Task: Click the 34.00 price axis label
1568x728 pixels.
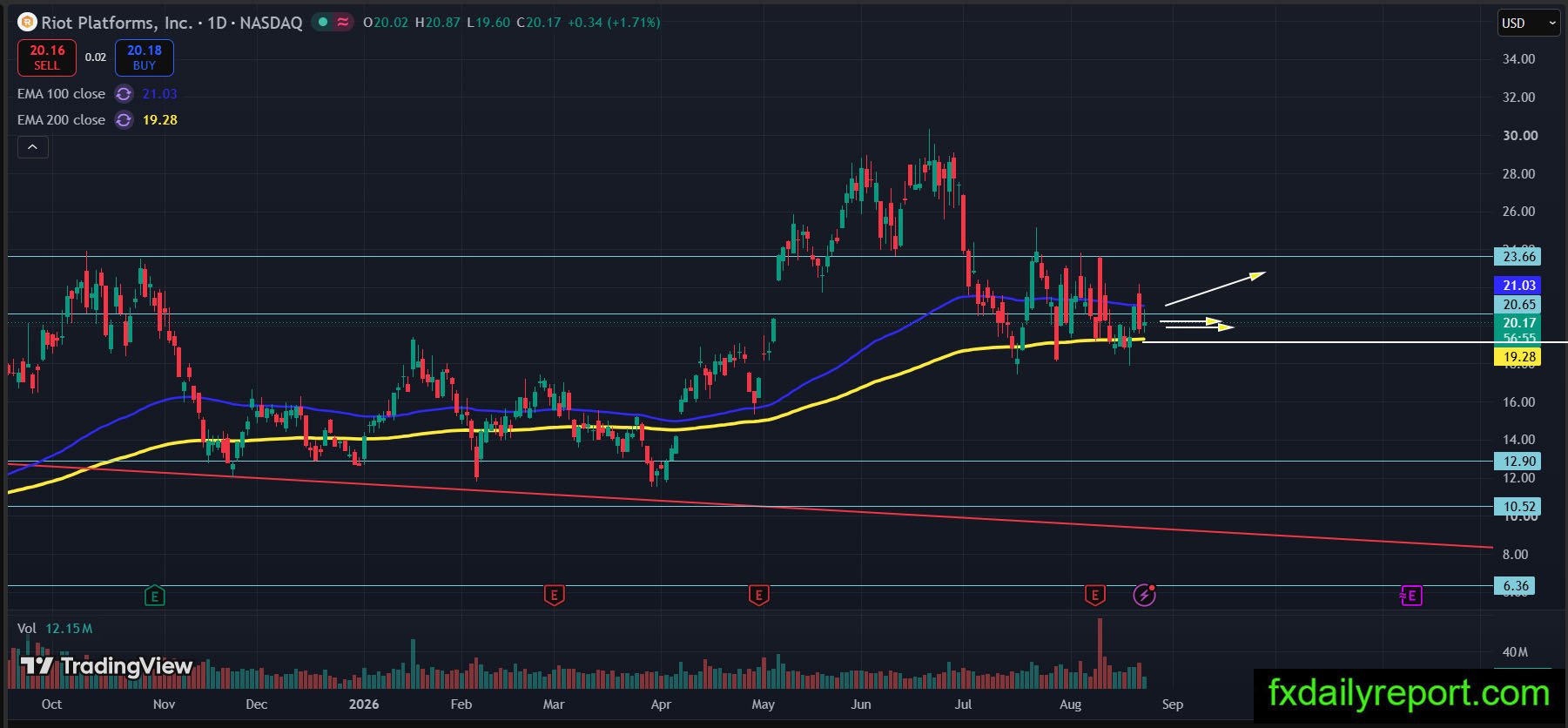Action: [1519, 59]
